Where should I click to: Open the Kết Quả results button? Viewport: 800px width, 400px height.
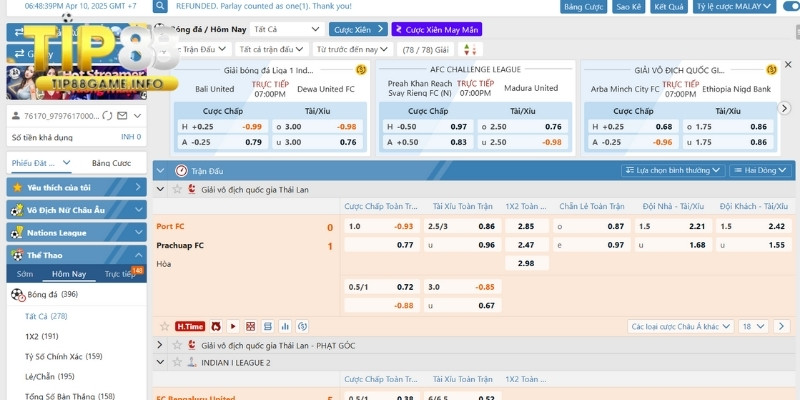click(x=668, y=6)
